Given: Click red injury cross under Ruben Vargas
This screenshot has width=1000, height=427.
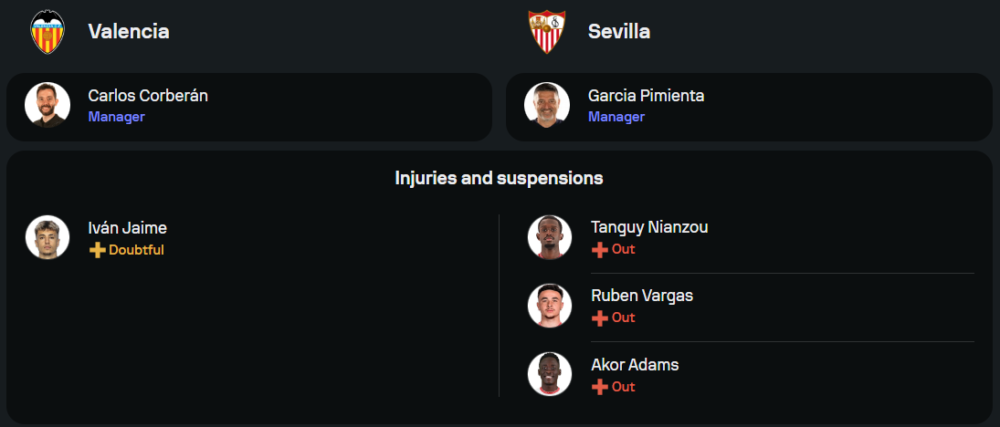Looking at the screenshot, I should 600,318.
